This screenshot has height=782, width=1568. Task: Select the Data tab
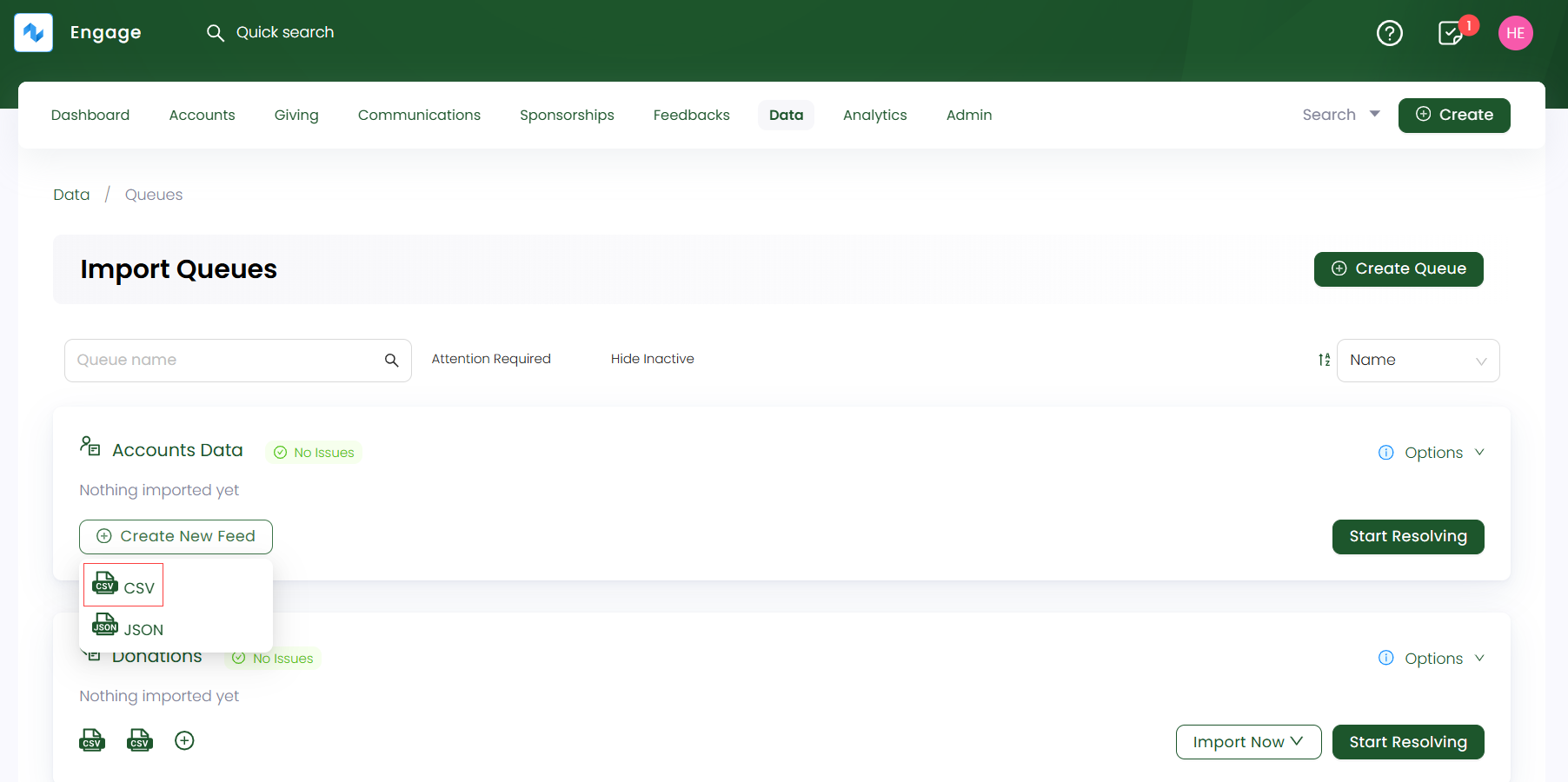(x=786, y=115)
